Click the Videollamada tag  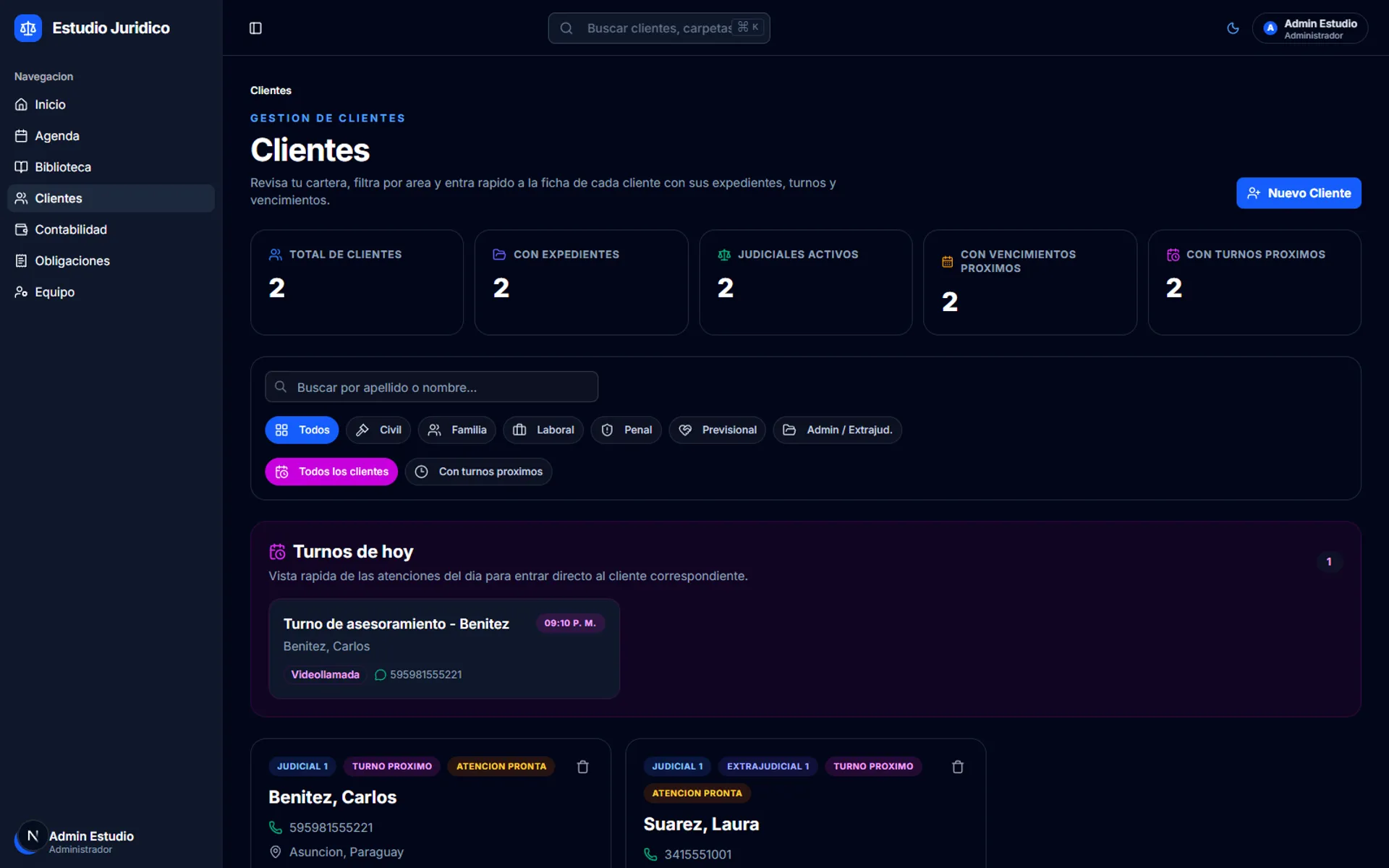point(325,675)
